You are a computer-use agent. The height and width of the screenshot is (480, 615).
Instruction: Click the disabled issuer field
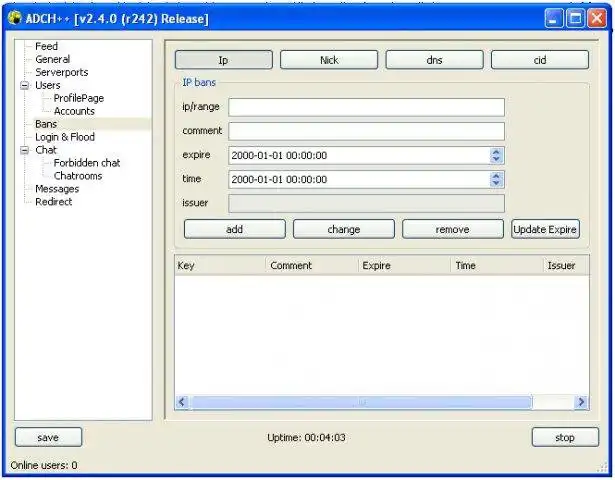[366, 204]
